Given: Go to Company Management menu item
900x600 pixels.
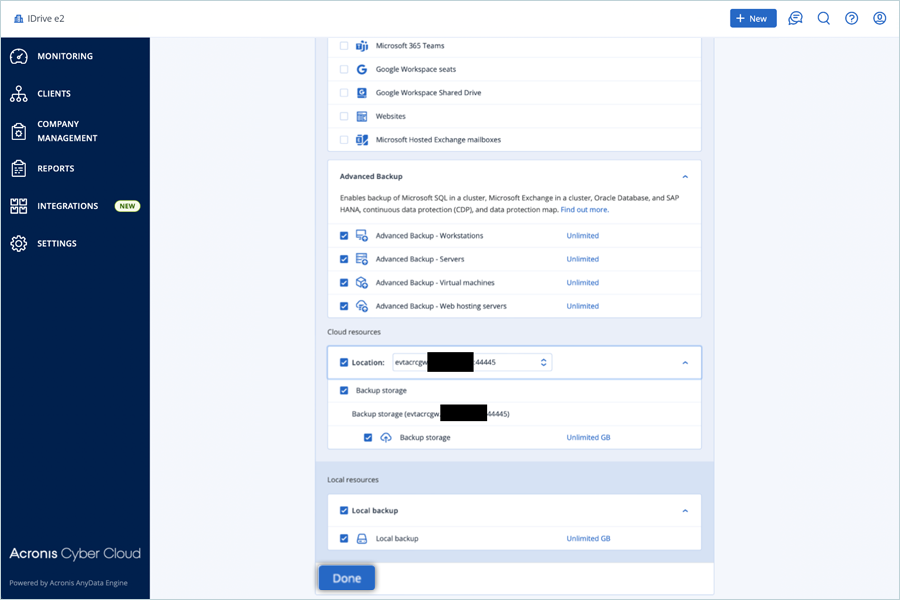Looking at the screenshot, I should tap(66, 131).
